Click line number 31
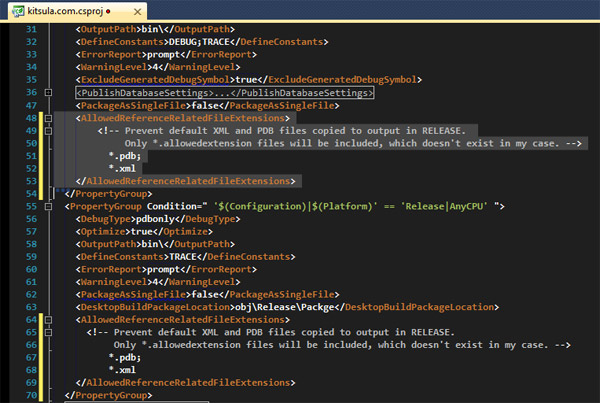600x403 pixels. 31,29
